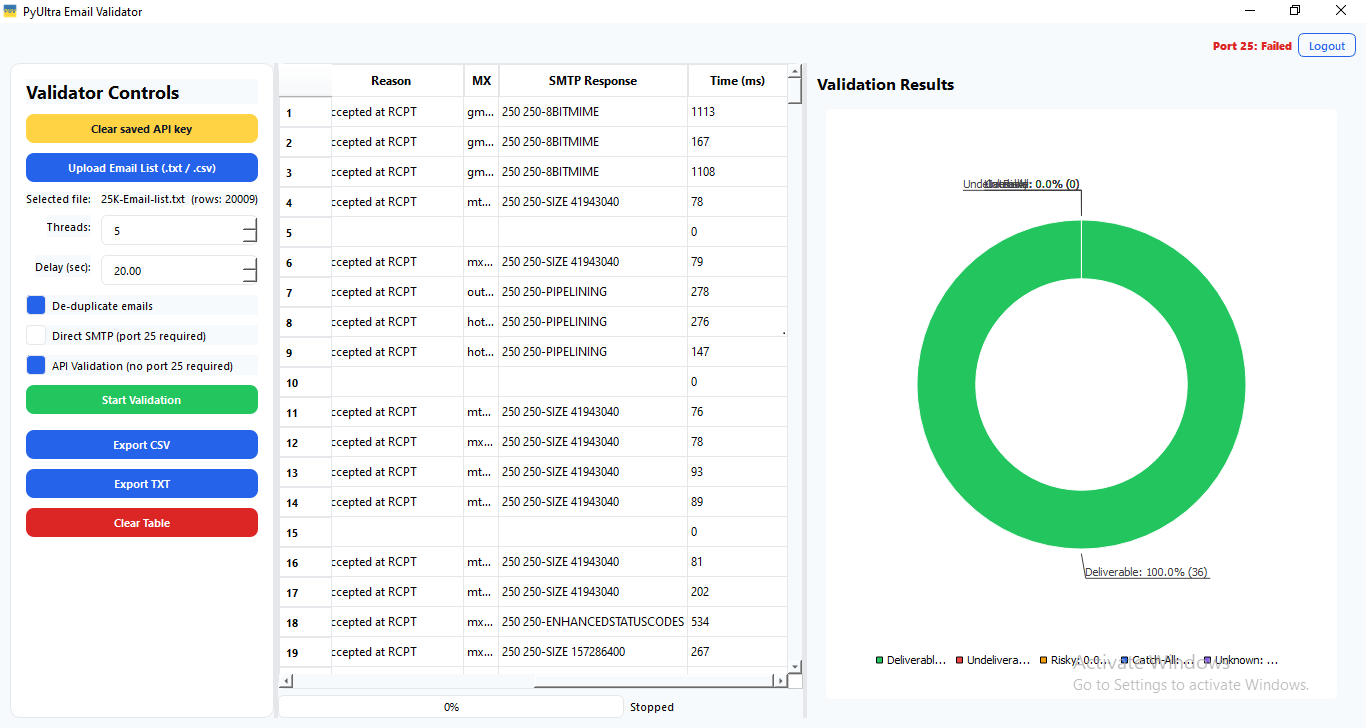Viewport: 1366px width, 728px height.
Task: Select the yellow Risky legend marker
Action: (1042, 660)
